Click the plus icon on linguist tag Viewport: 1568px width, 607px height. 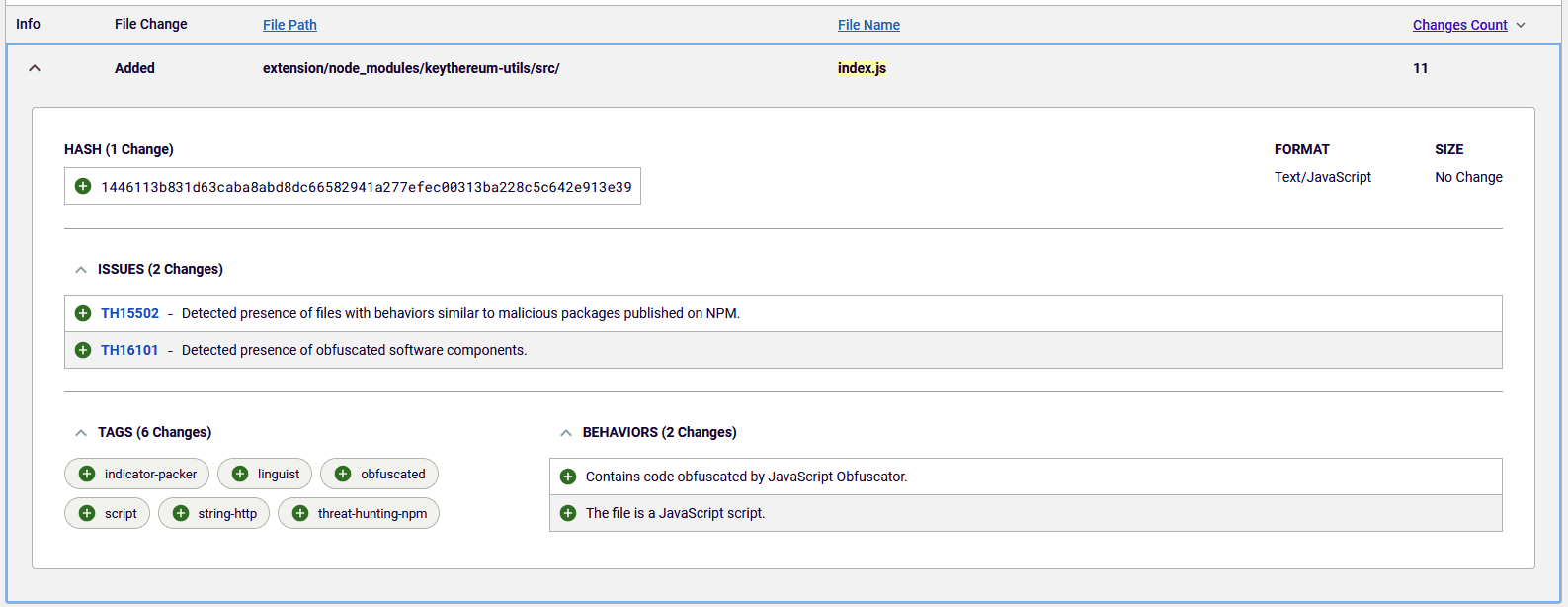click(x=240, y=474)
